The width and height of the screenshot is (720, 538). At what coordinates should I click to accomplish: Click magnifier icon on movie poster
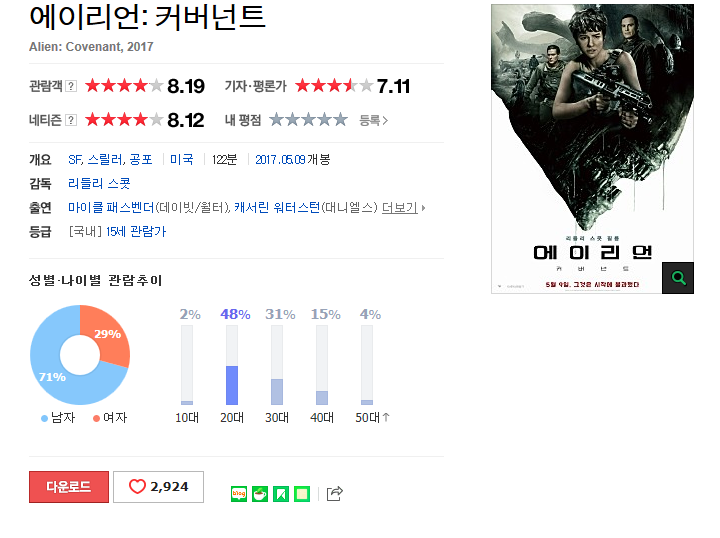click(678, 278)
